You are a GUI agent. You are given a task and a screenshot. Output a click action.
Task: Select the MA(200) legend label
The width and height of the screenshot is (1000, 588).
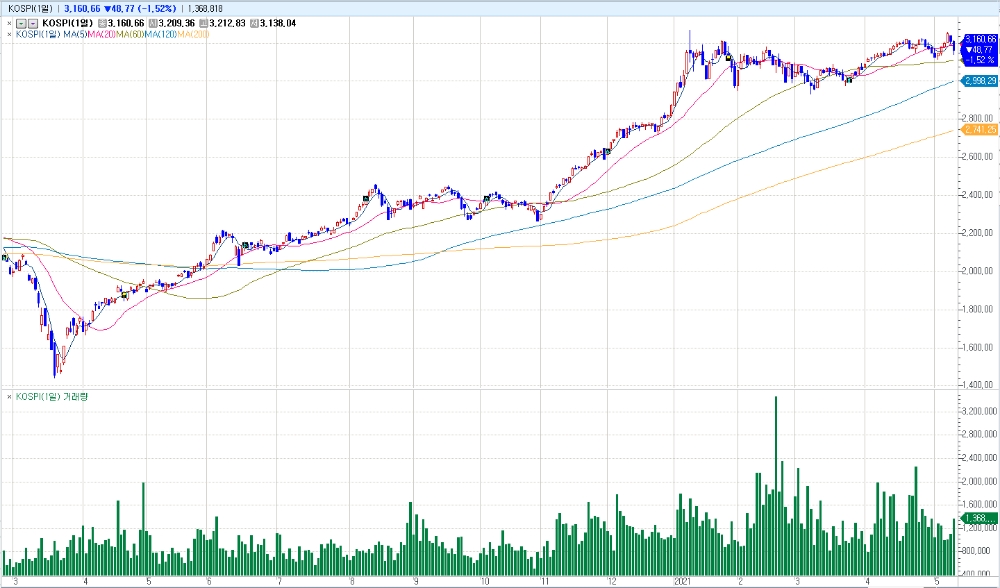(x=191, y=34)
